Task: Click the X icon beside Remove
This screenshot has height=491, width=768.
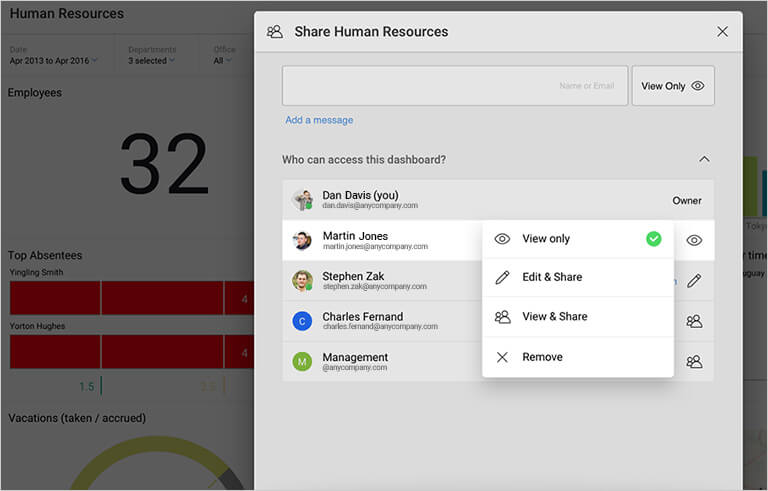Action: click(502, 357)
